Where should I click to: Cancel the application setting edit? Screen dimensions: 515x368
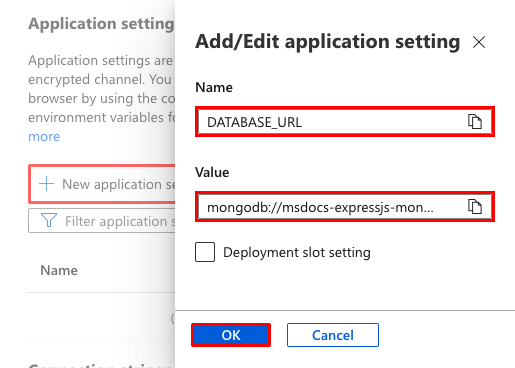click(333, 335)
